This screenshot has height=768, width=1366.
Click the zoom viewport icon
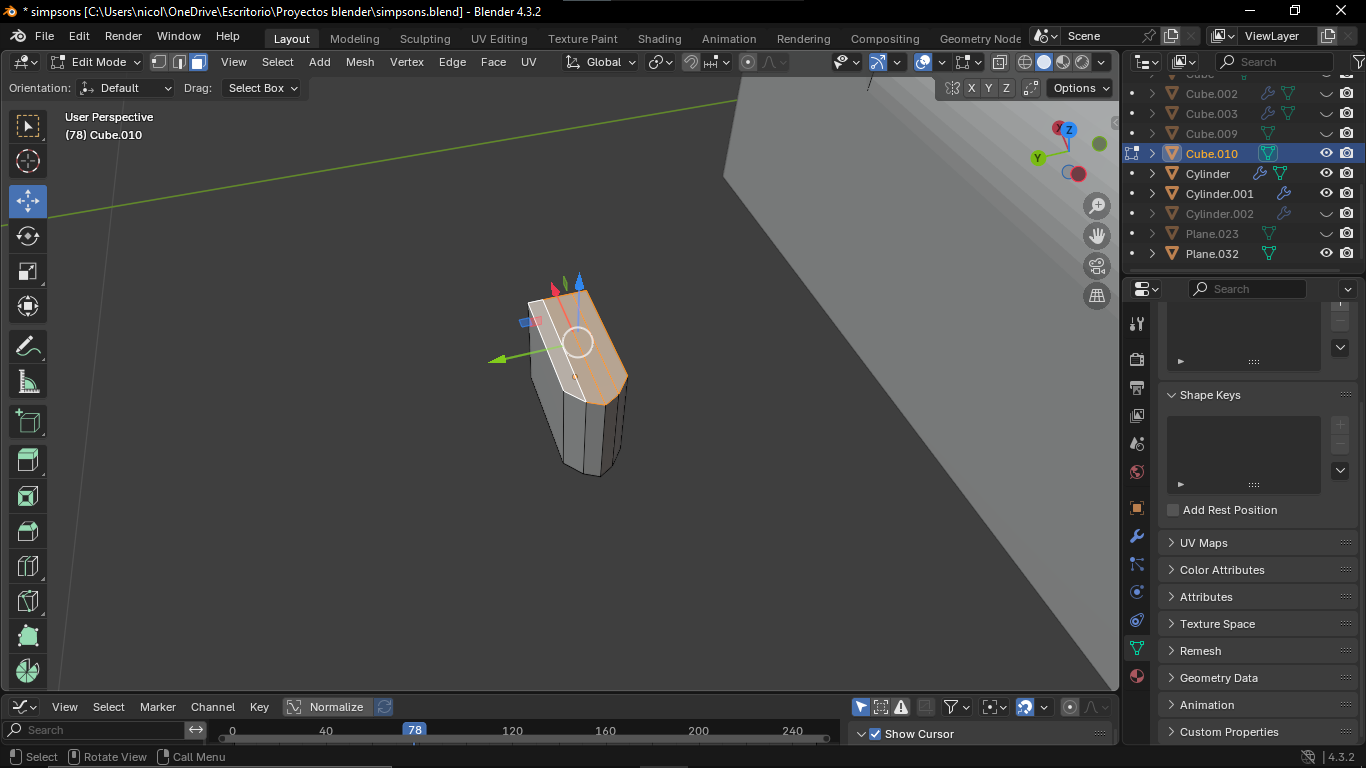click(x=1097, y=206)
